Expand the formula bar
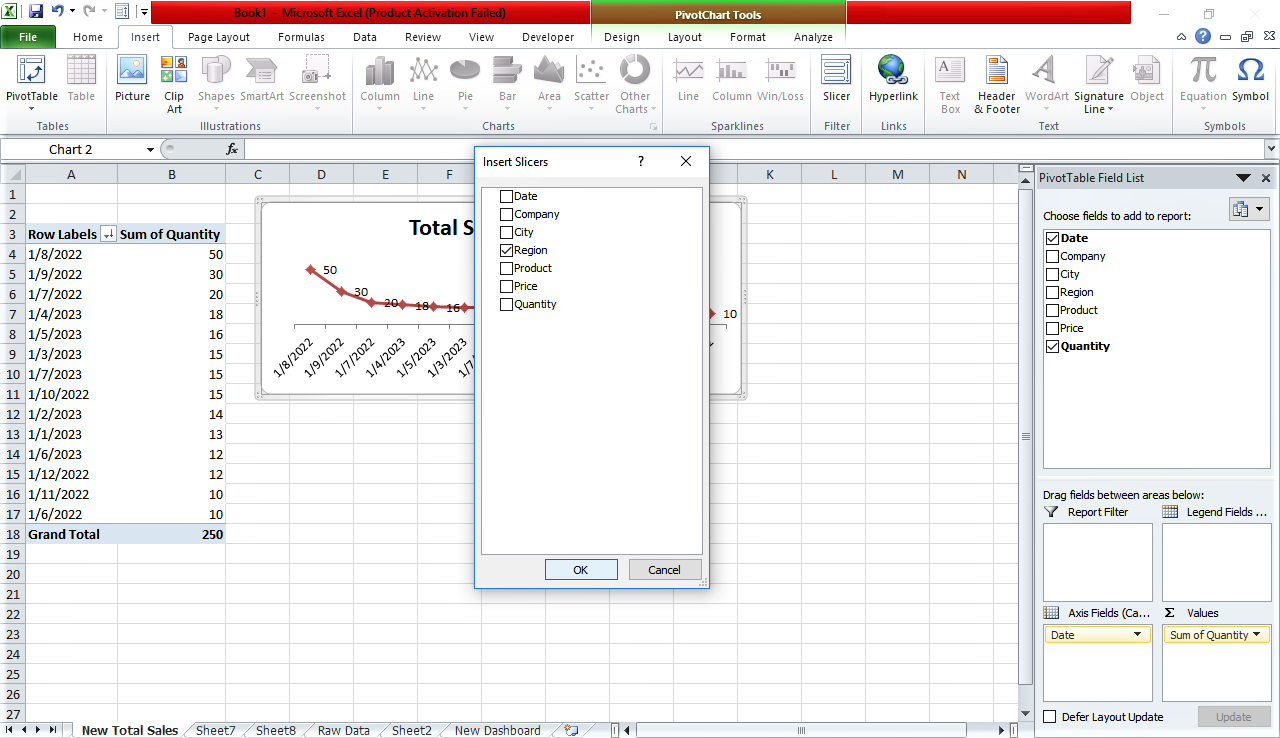Image resolution: width=1280 pixels, height=738 pixels. click(x=1271, y=149)
